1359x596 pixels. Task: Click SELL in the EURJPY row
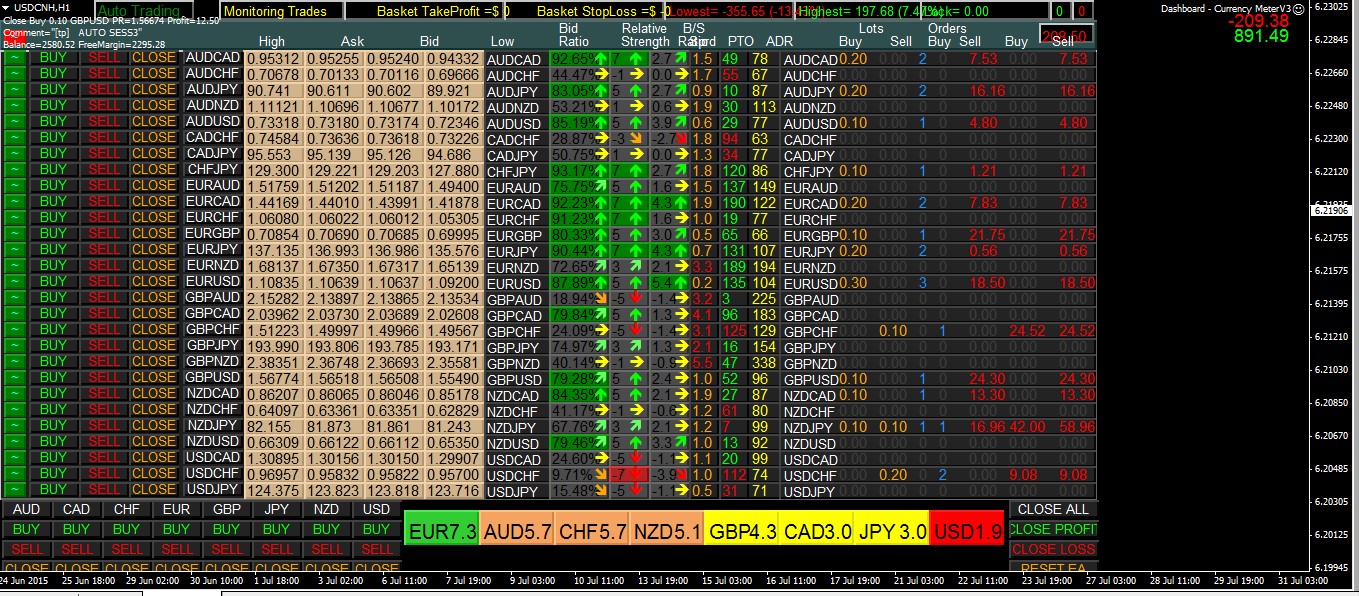104,250
